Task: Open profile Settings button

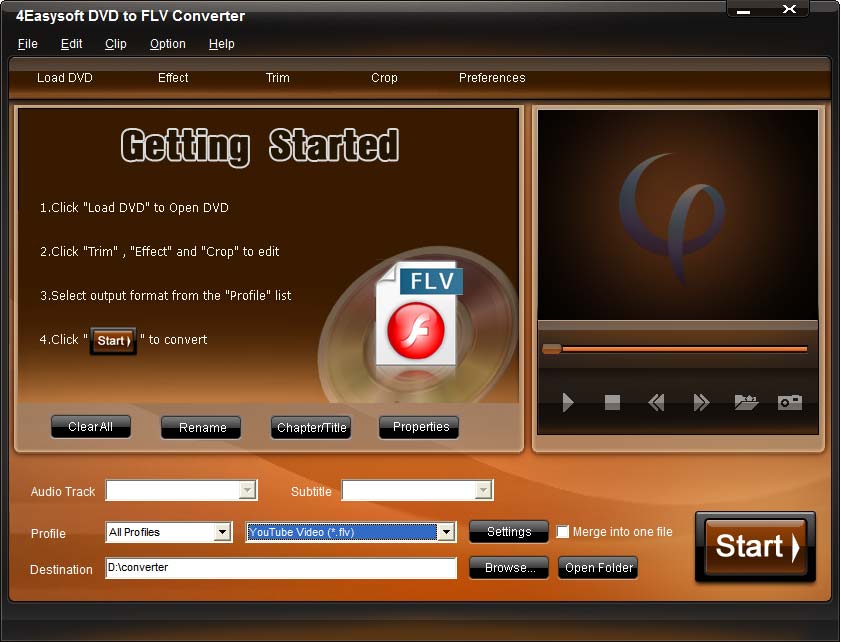Action: coord(508,532)
